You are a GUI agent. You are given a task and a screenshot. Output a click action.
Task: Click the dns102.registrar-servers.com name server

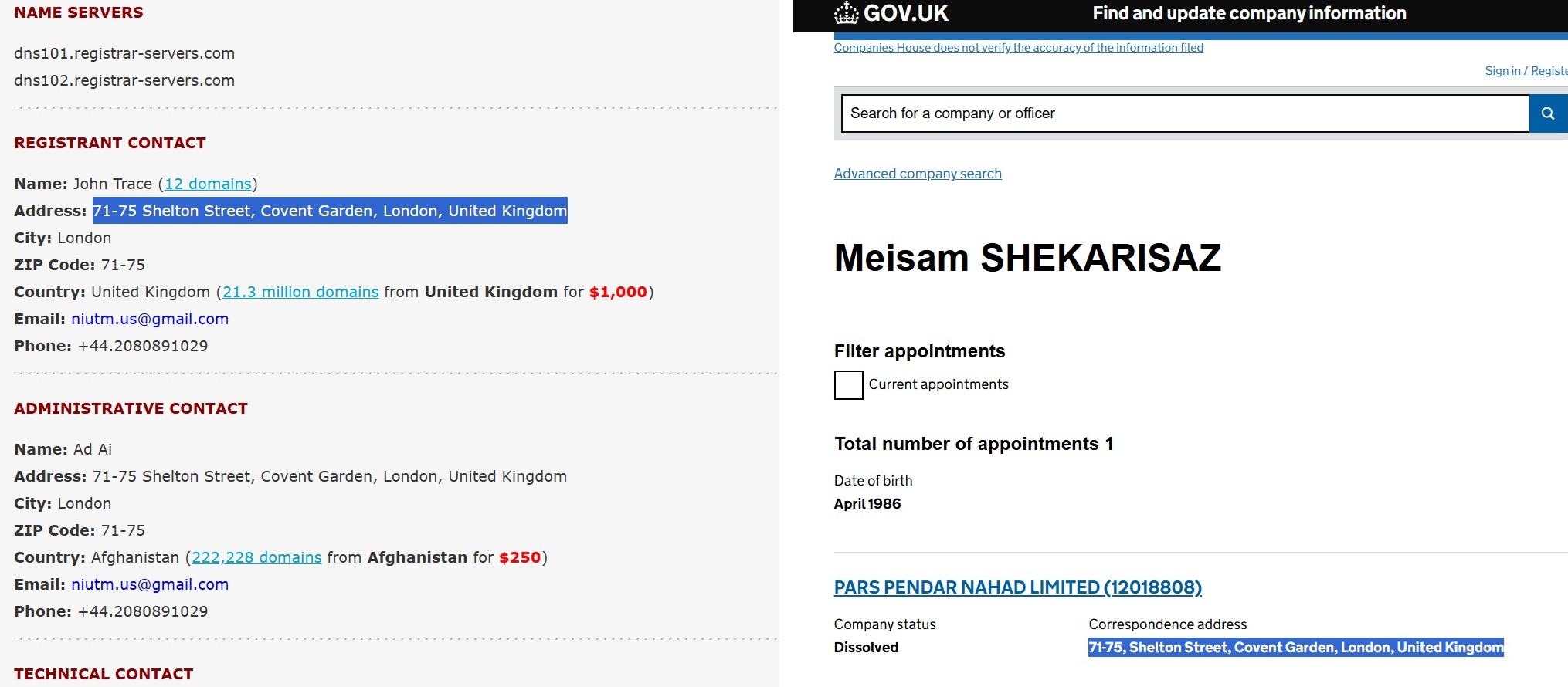click(x=124, y=80)
